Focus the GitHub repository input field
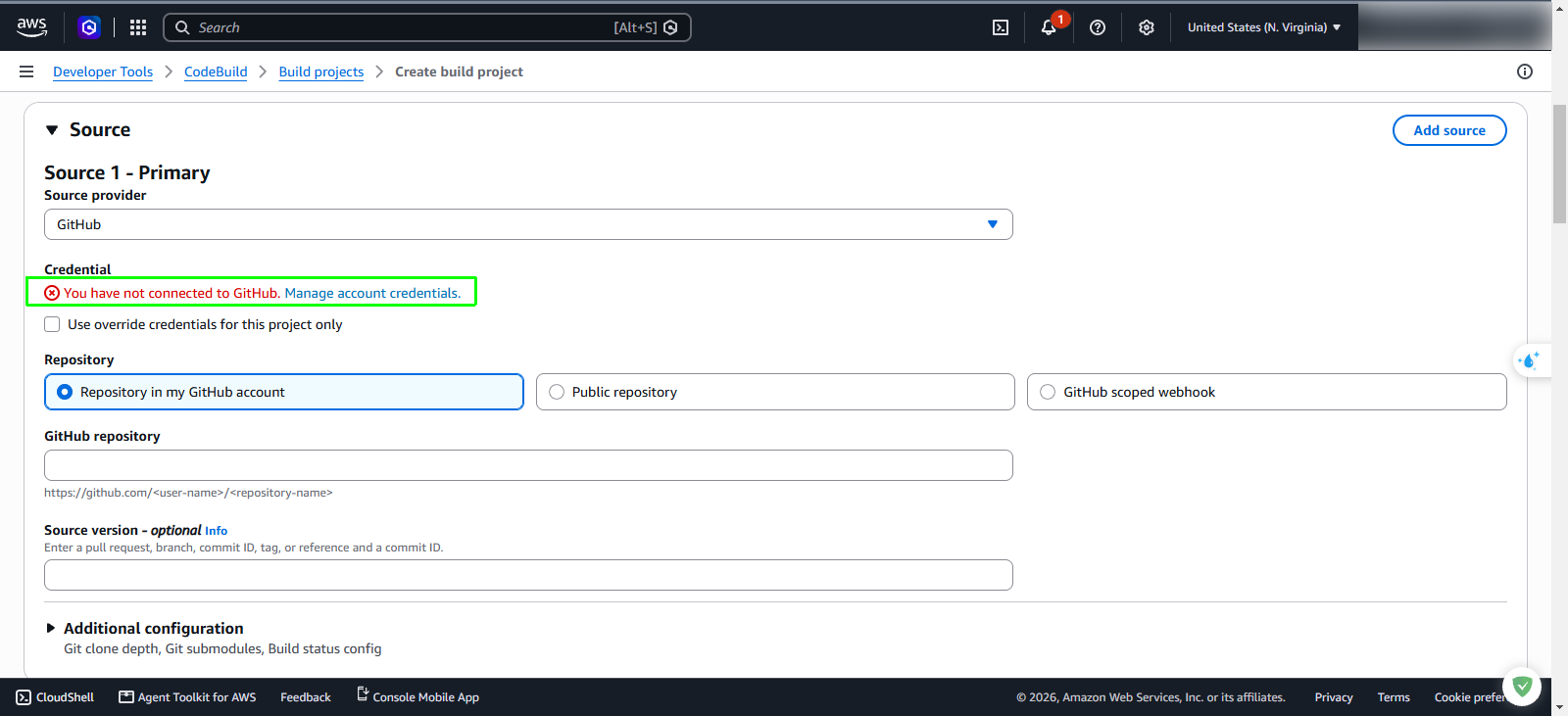 pos(528,465)
